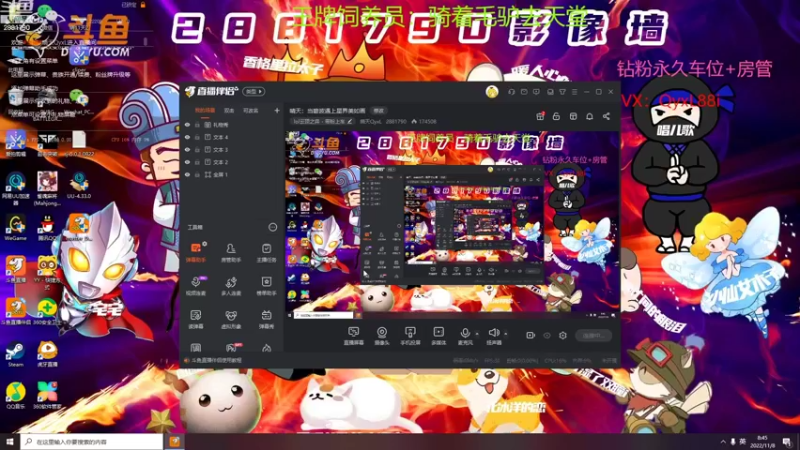The width and height of the screenshot is (800, 450).
Task: Open the 虚拟形象 tool
Action: click(231, 319)
